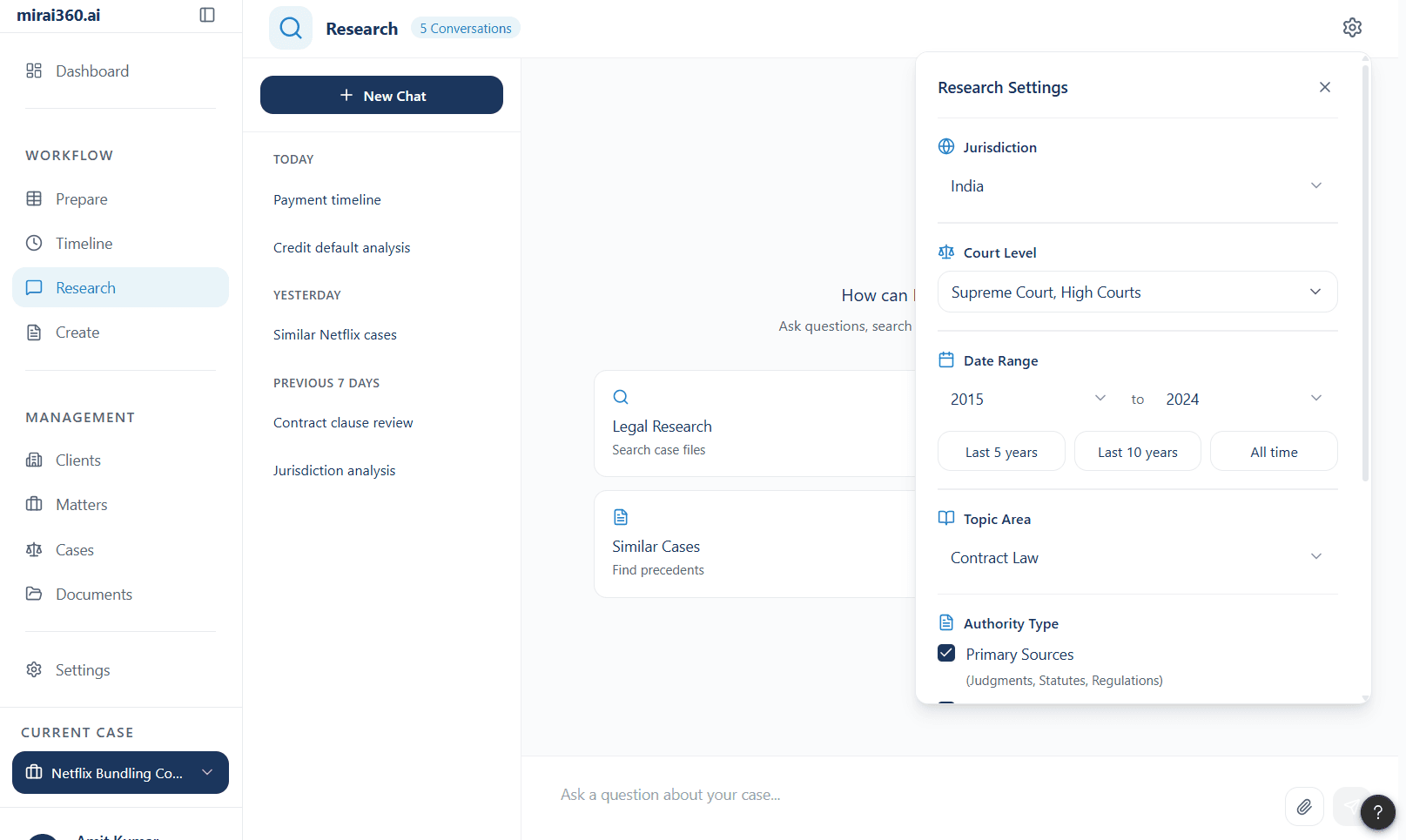
Task: Click the Research magnifier icon in header
Action: (x=291, y=28)
